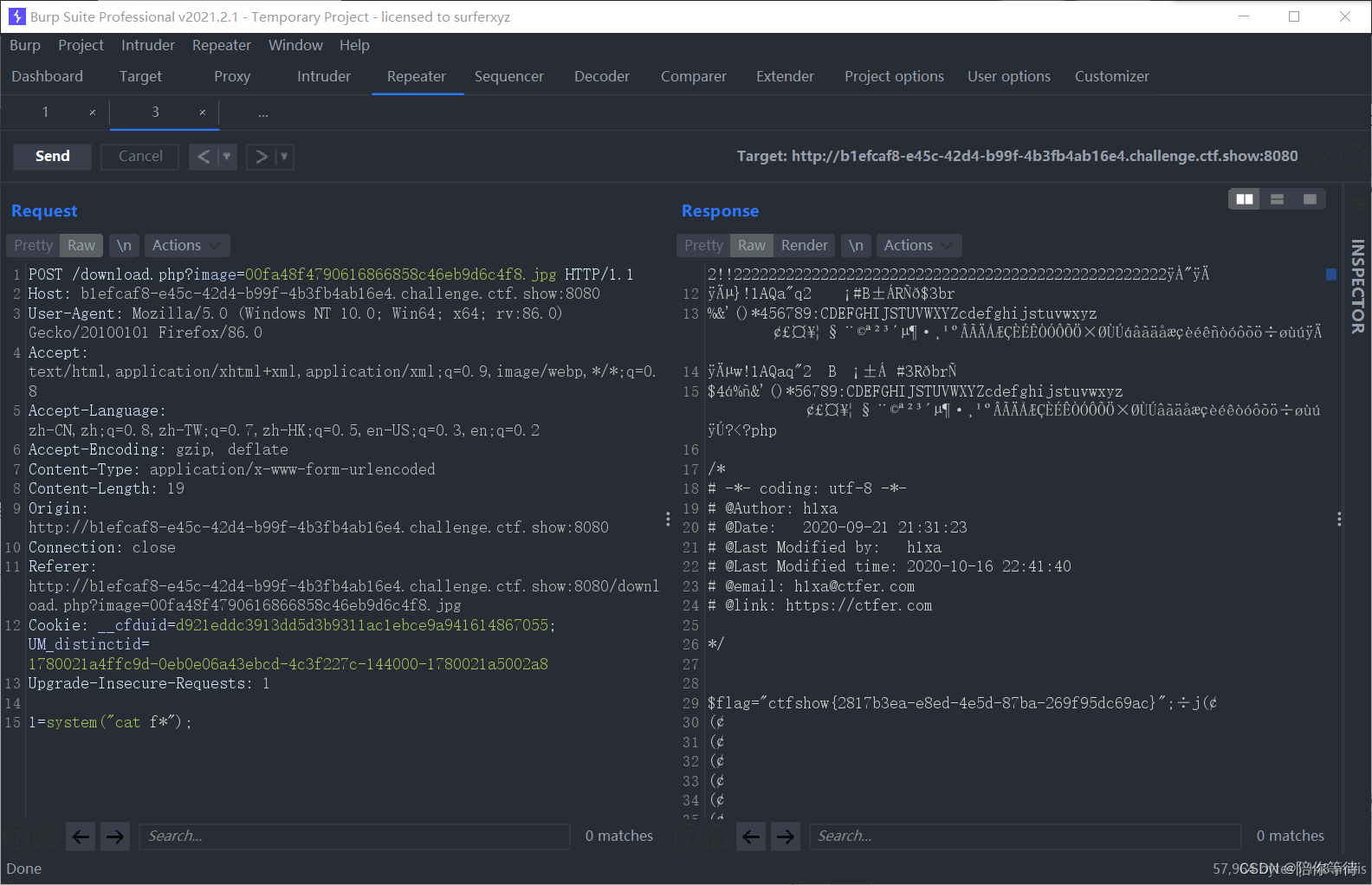Select Repeater sub-tab 3
This screenshot has height=885, width=1372.
tap(155, 112)
